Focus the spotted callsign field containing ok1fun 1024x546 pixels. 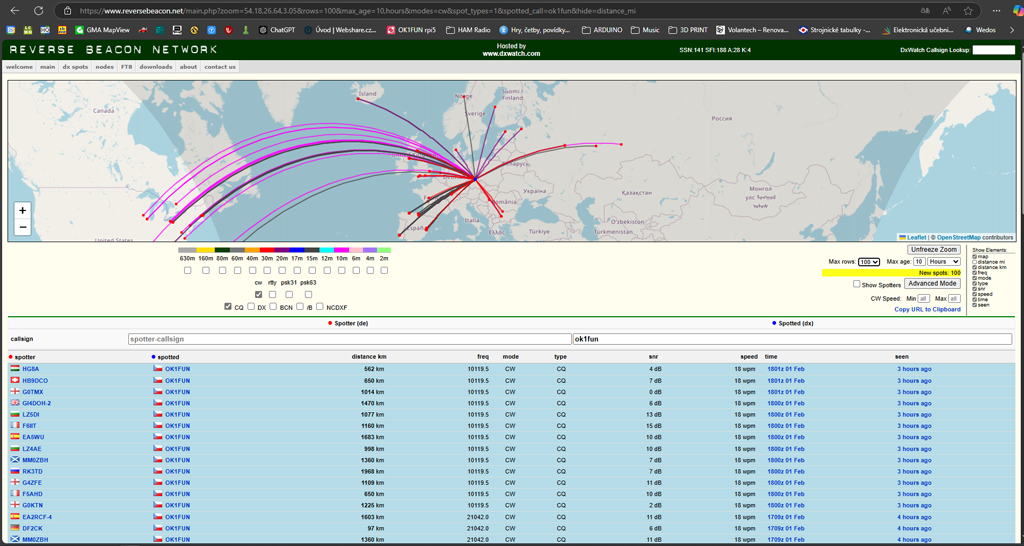coord(792,339)
